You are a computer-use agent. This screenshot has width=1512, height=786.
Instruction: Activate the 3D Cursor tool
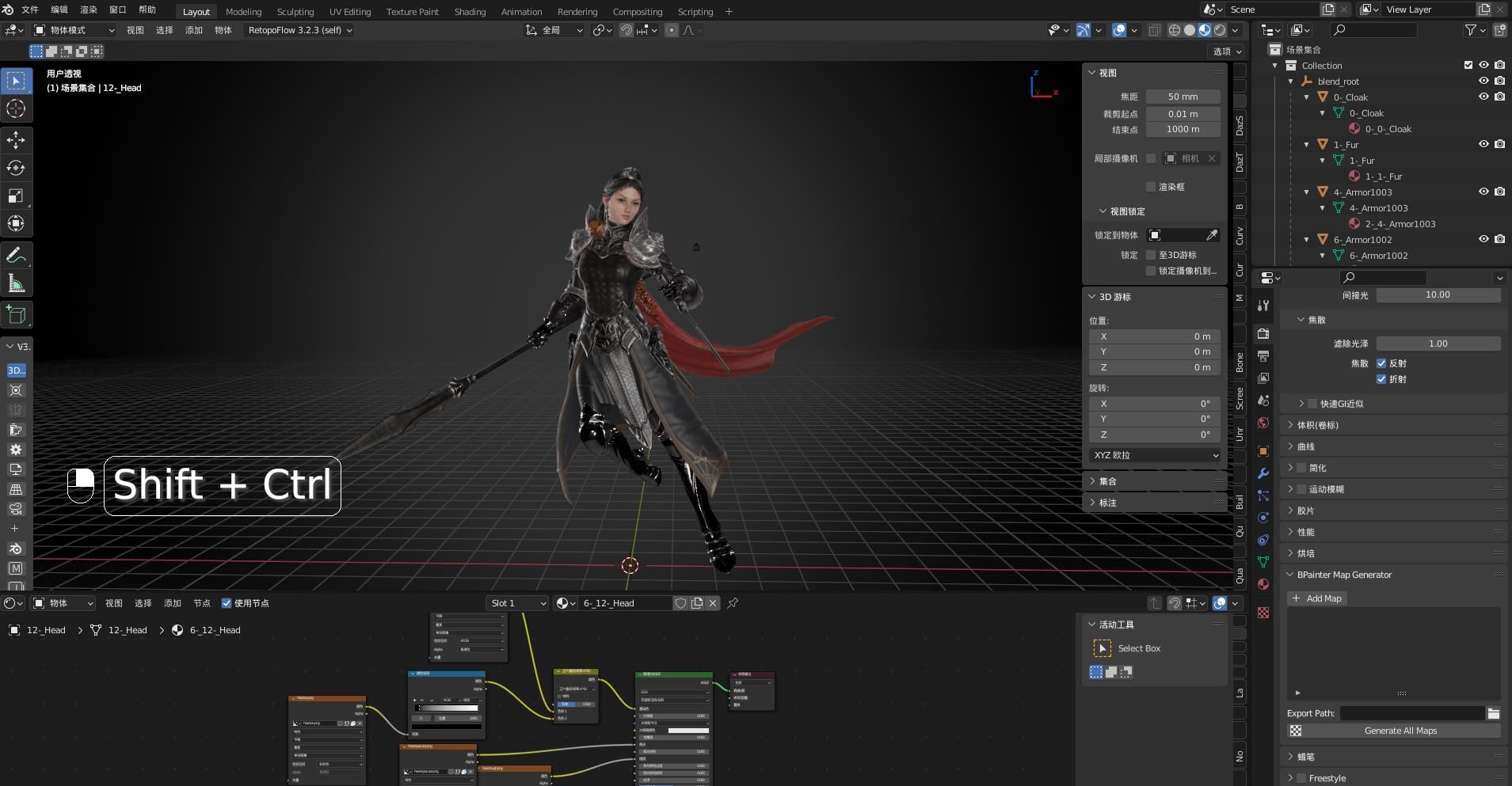click(x=16, y=108)
